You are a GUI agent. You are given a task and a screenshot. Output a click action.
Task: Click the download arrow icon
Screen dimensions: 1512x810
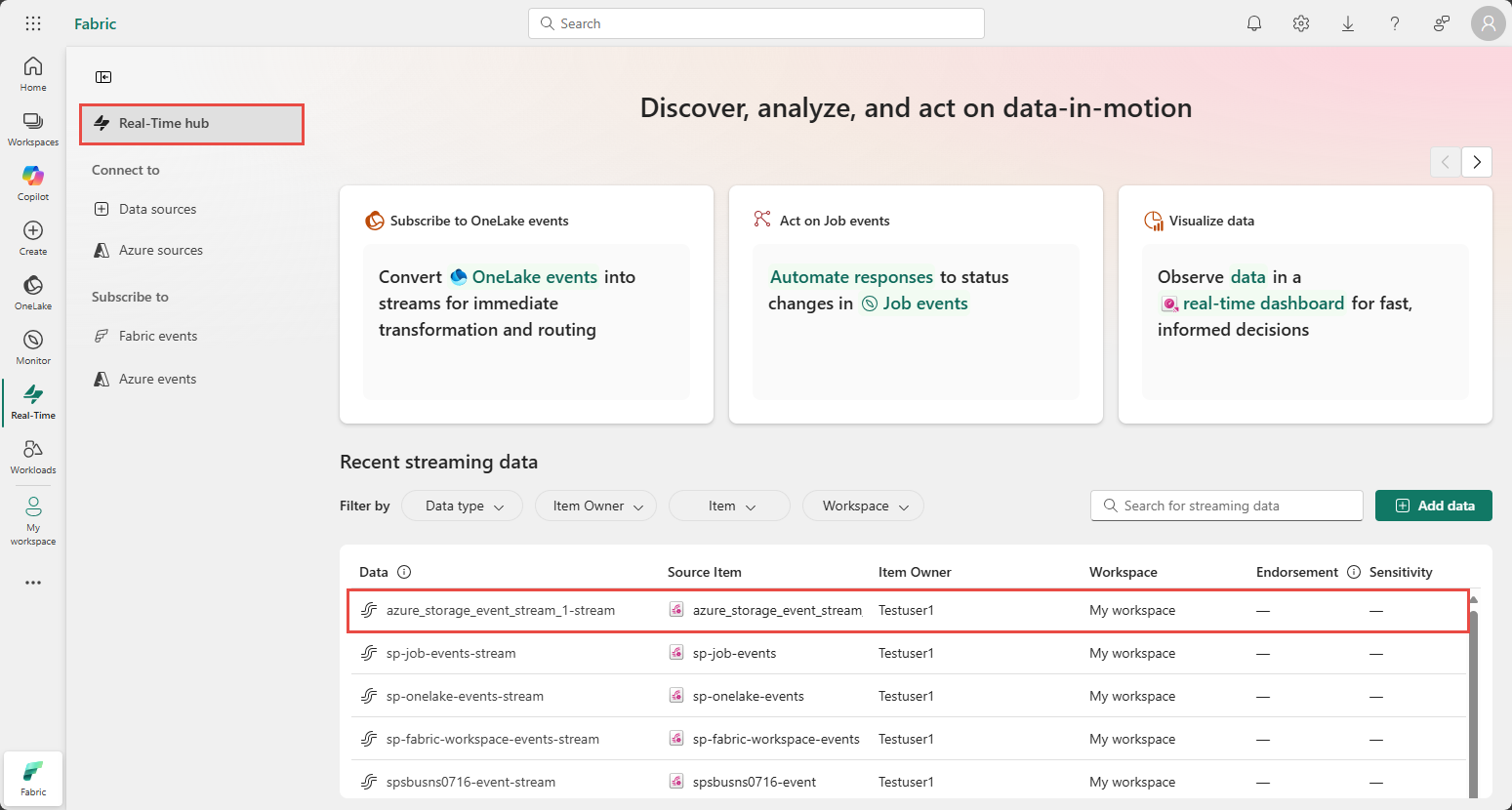(1348, 23)
